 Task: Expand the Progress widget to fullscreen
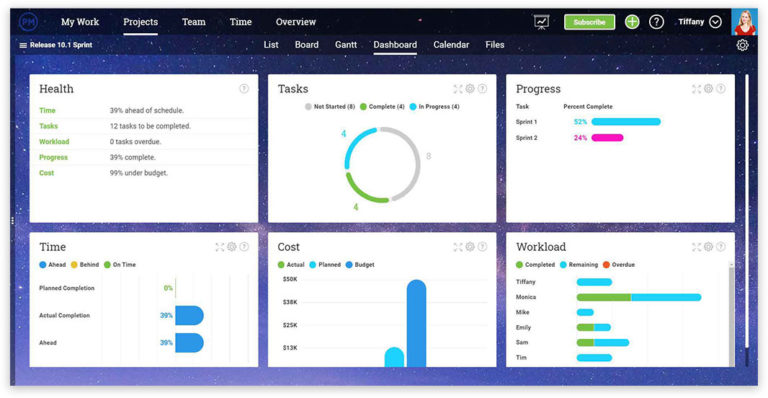click(x=696, y=89)
